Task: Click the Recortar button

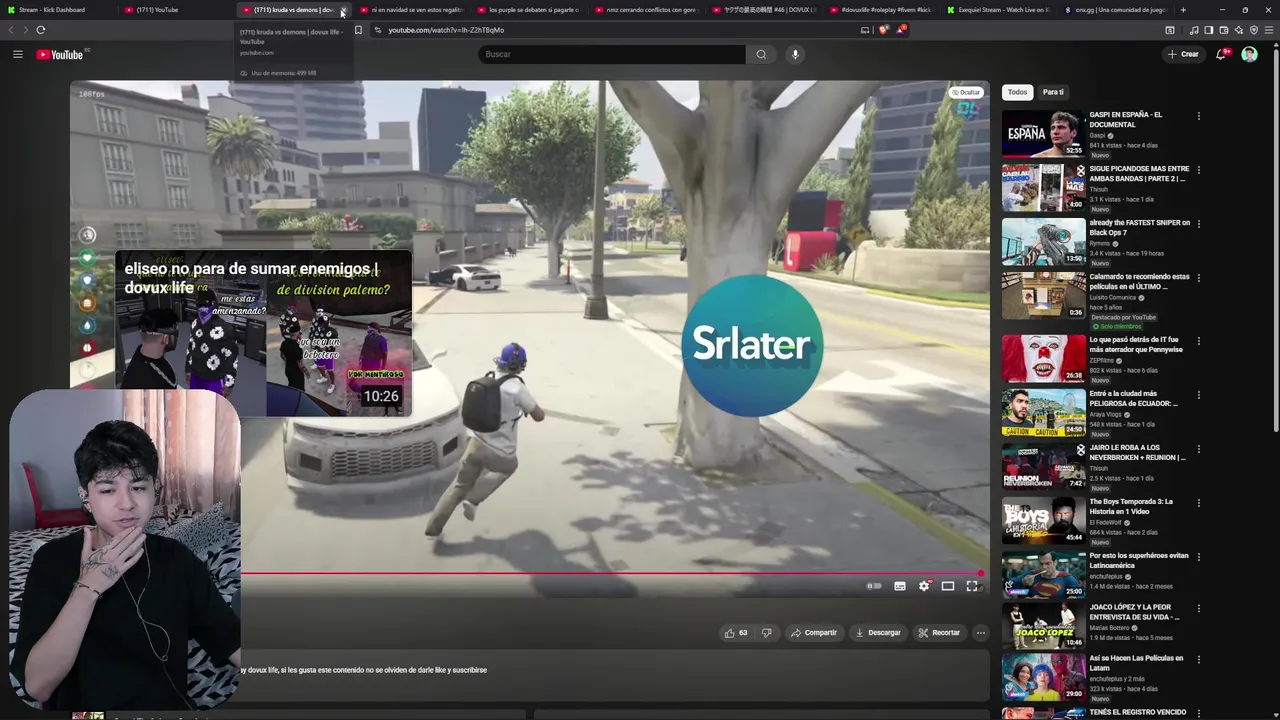Action: pyautogui.click(x=939, y=632)
